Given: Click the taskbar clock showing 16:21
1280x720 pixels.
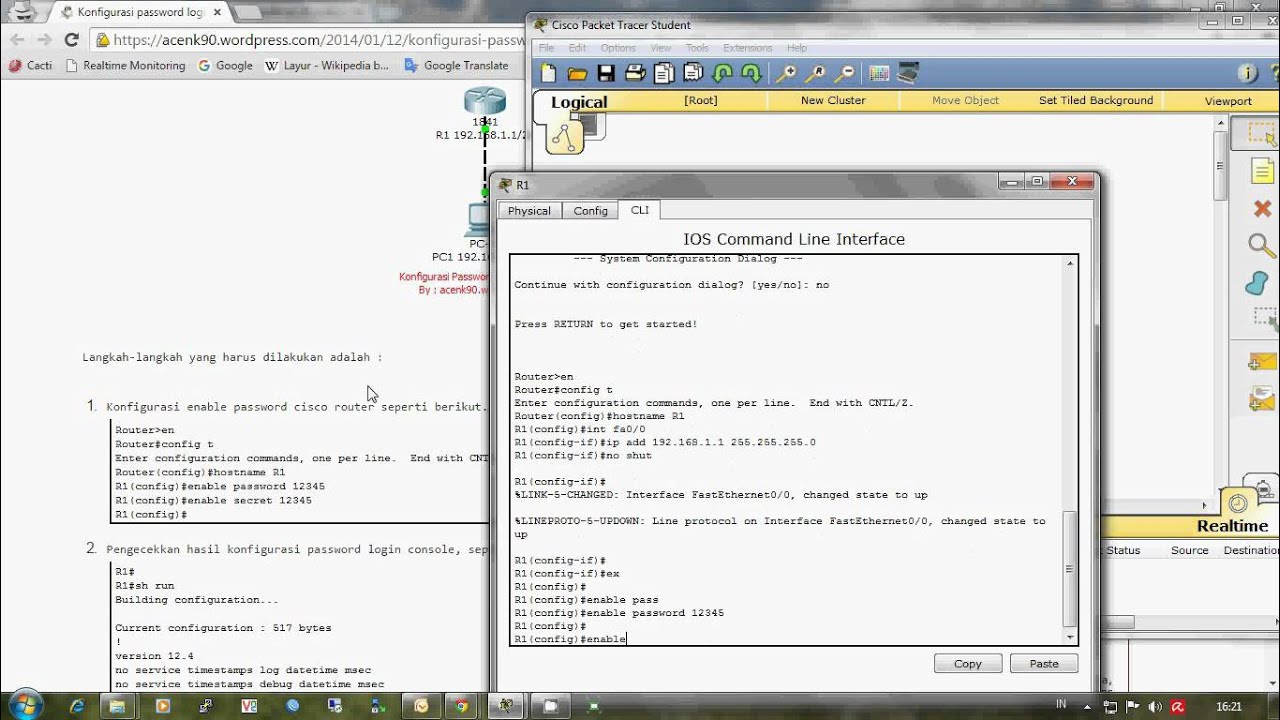Looking at the screenshot, I should click(1229, 706).
